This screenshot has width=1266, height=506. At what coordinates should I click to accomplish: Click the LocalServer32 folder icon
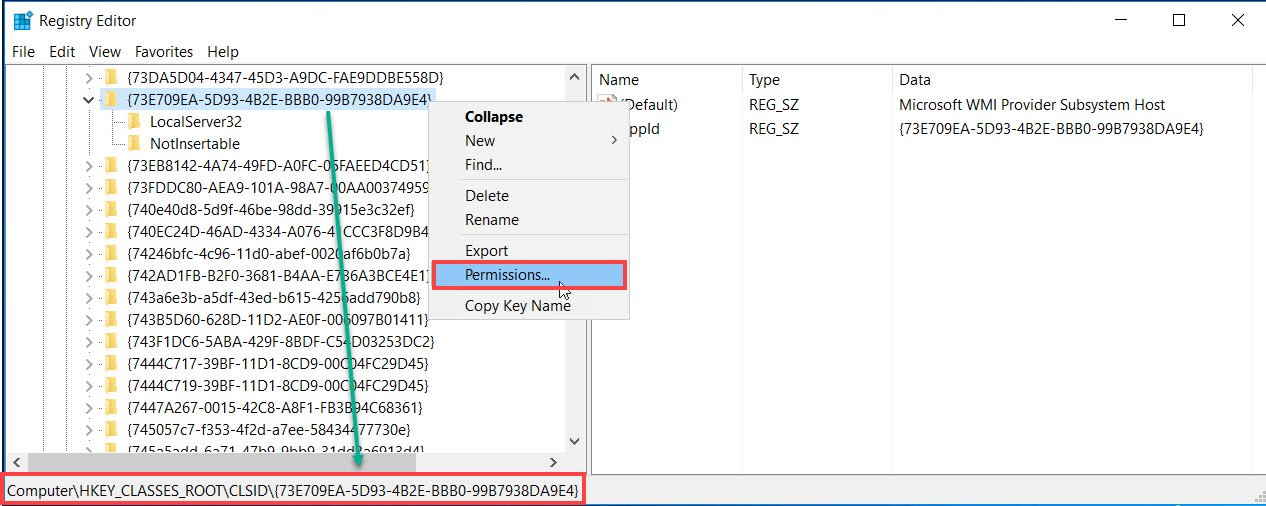[x=133, y=121]
